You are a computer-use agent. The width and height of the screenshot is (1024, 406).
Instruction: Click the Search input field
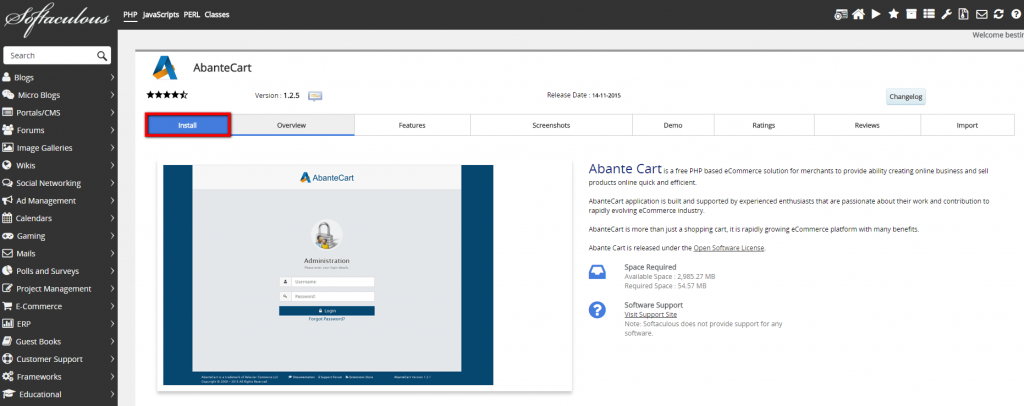[x=50, y=55]
